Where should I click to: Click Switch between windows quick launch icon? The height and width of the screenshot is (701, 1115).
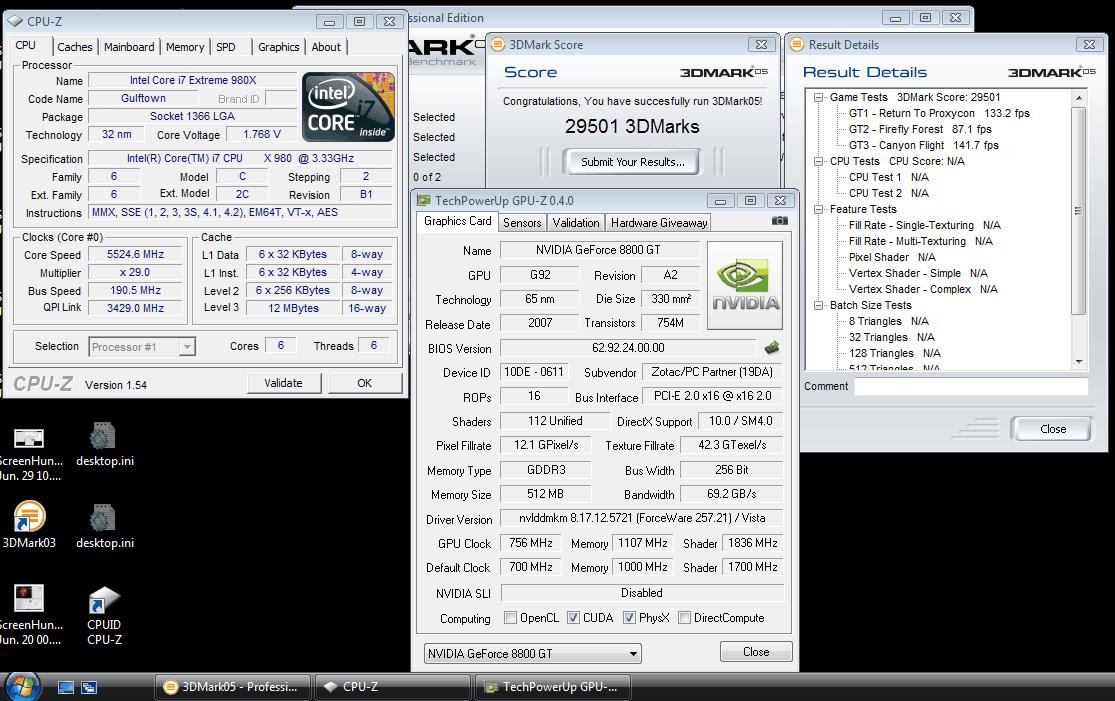tap(89, 687)
